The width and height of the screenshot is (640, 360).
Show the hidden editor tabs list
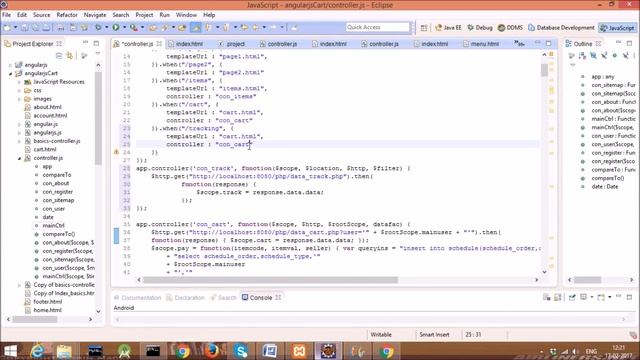(519, 43)
